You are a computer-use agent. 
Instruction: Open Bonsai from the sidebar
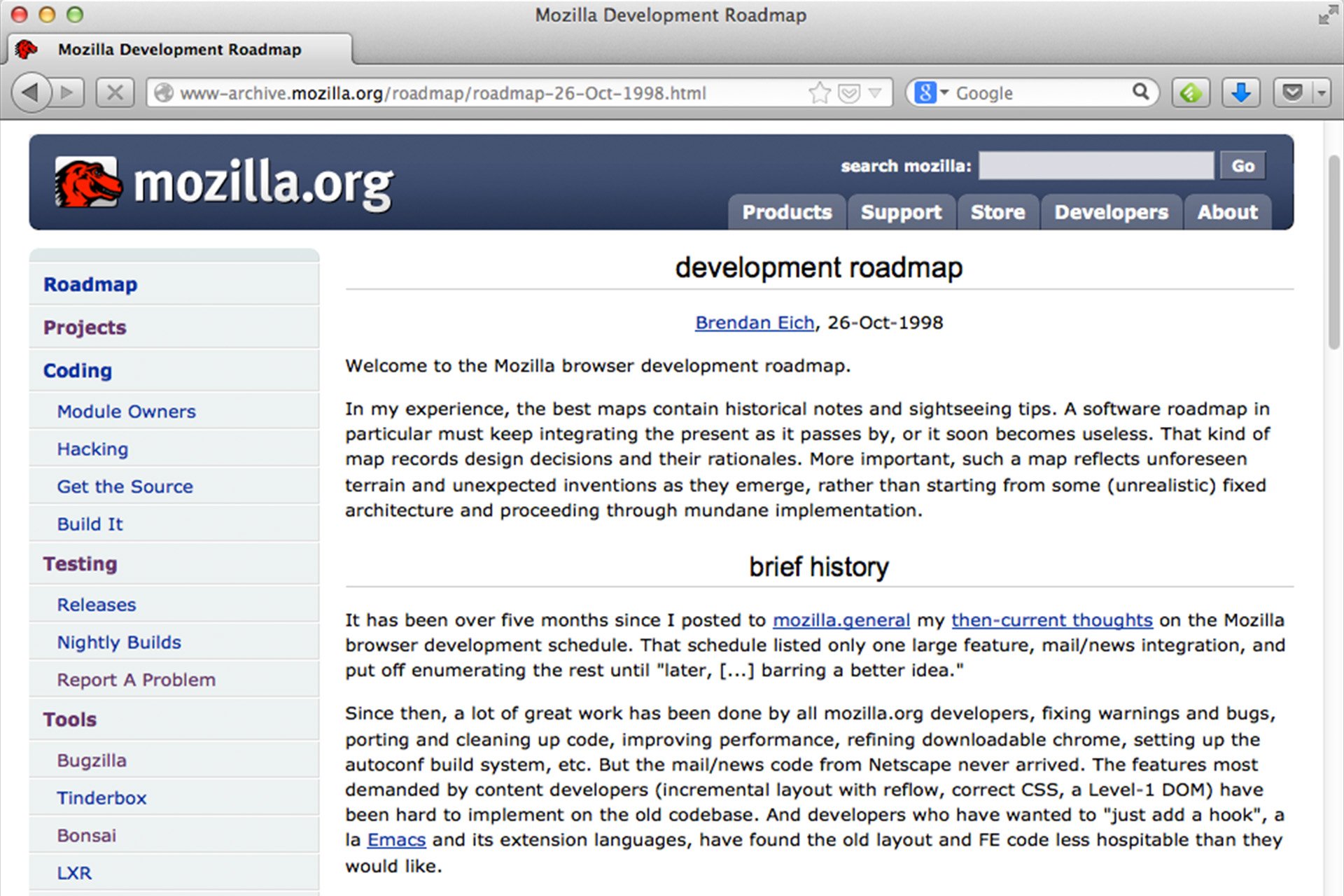87,836
